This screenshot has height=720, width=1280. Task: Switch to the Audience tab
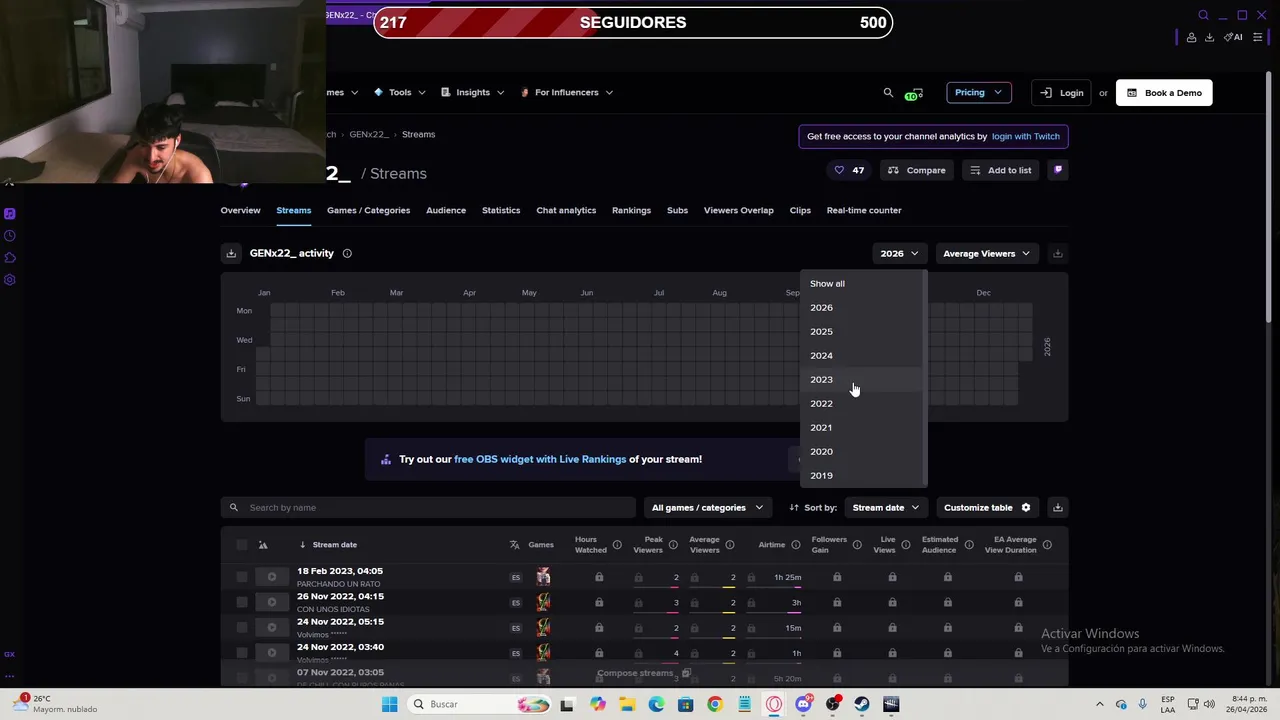pyautogui.click(x=446, y=210)
